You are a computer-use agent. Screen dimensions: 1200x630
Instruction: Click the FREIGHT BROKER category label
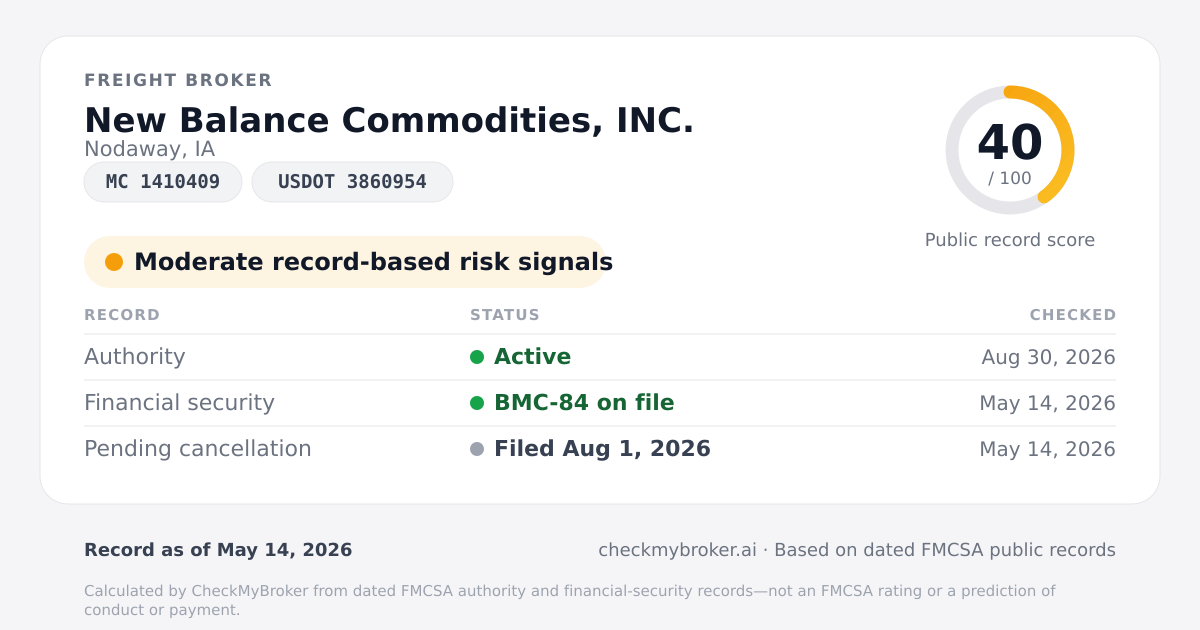[178, 80]
